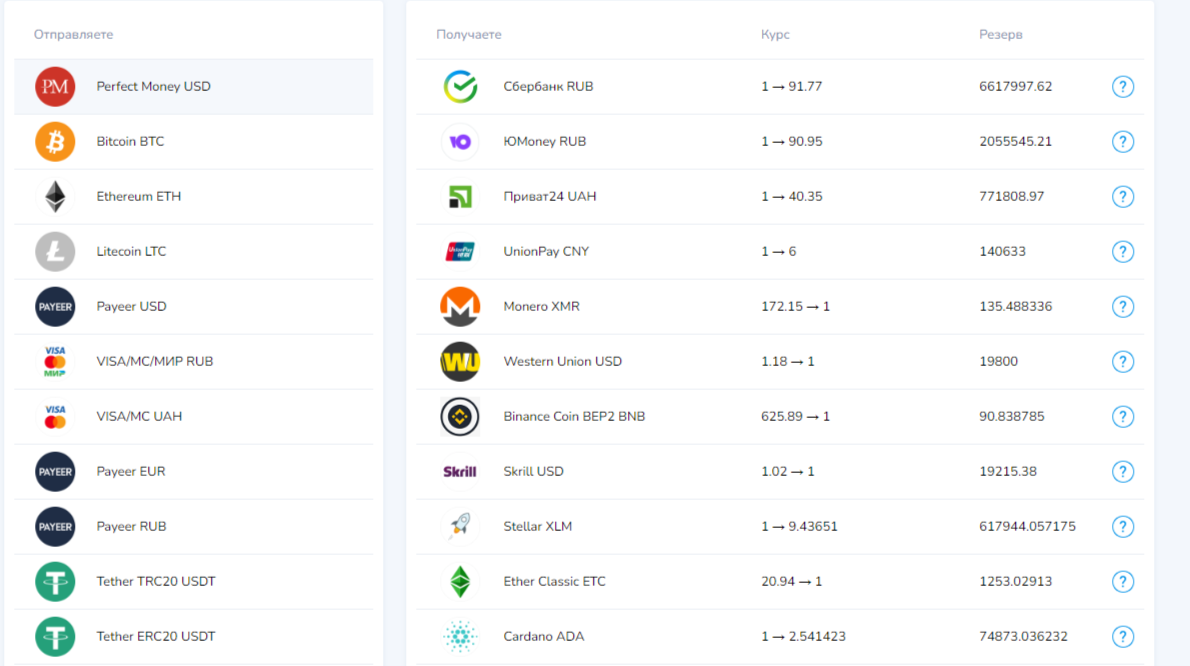Click the reserve value 140633
The width and height of the screenshot is (1190, 666).
coord(1002,252)
